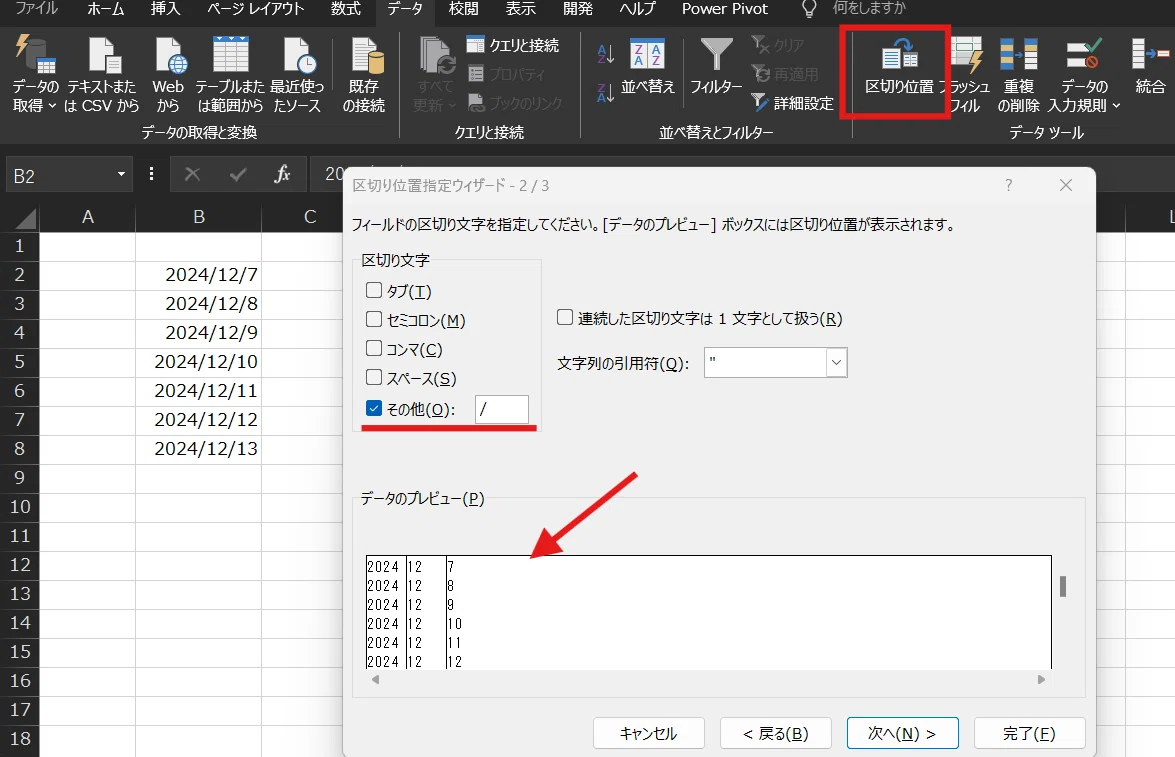Click 統合 consolidate icon
1175x757 pixels.
tap(1150, 55)
